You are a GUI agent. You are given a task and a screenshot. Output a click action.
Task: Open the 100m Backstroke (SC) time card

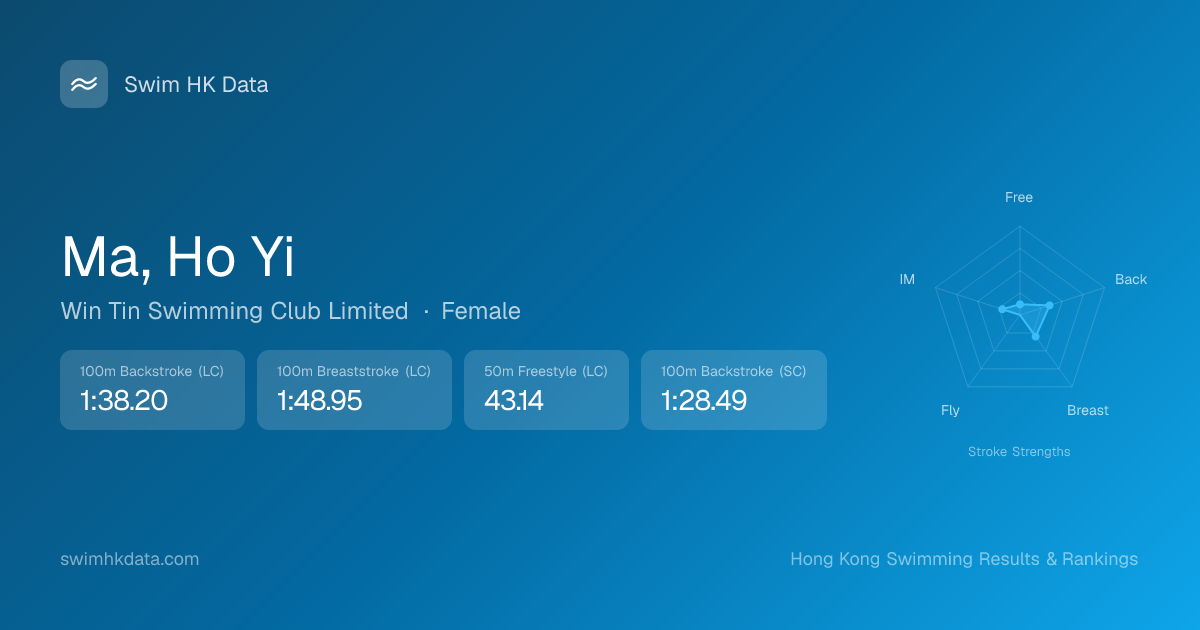point(733,390)
